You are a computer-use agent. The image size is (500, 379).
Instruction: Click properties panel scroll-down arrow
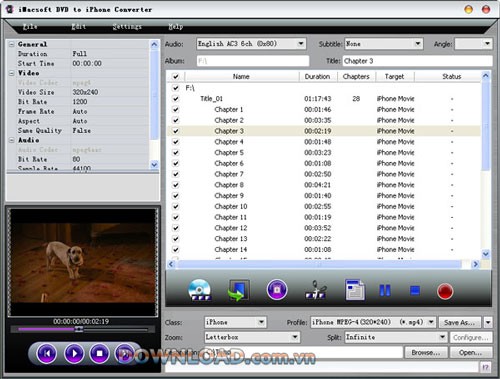click(154, 164)
